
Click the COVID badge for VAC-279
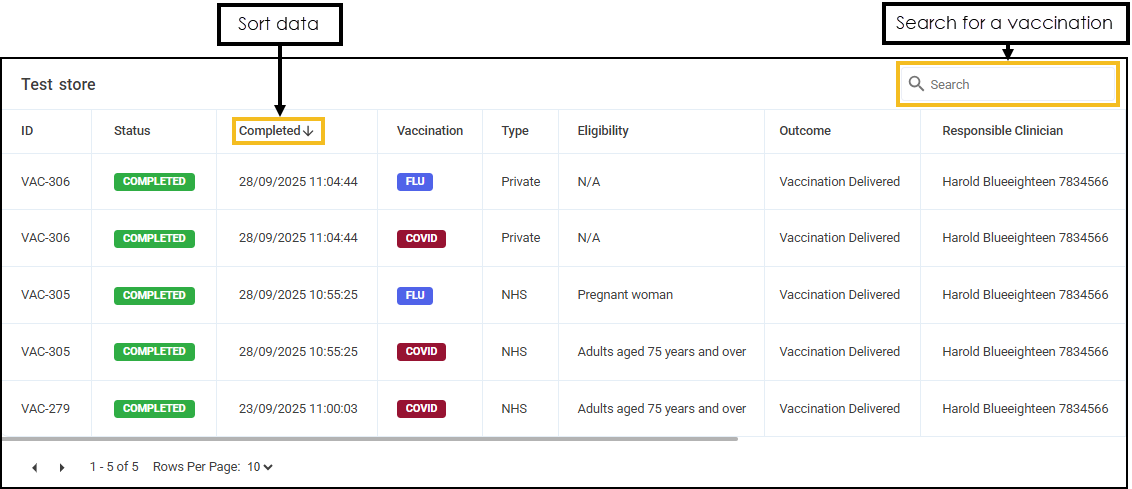421,409
